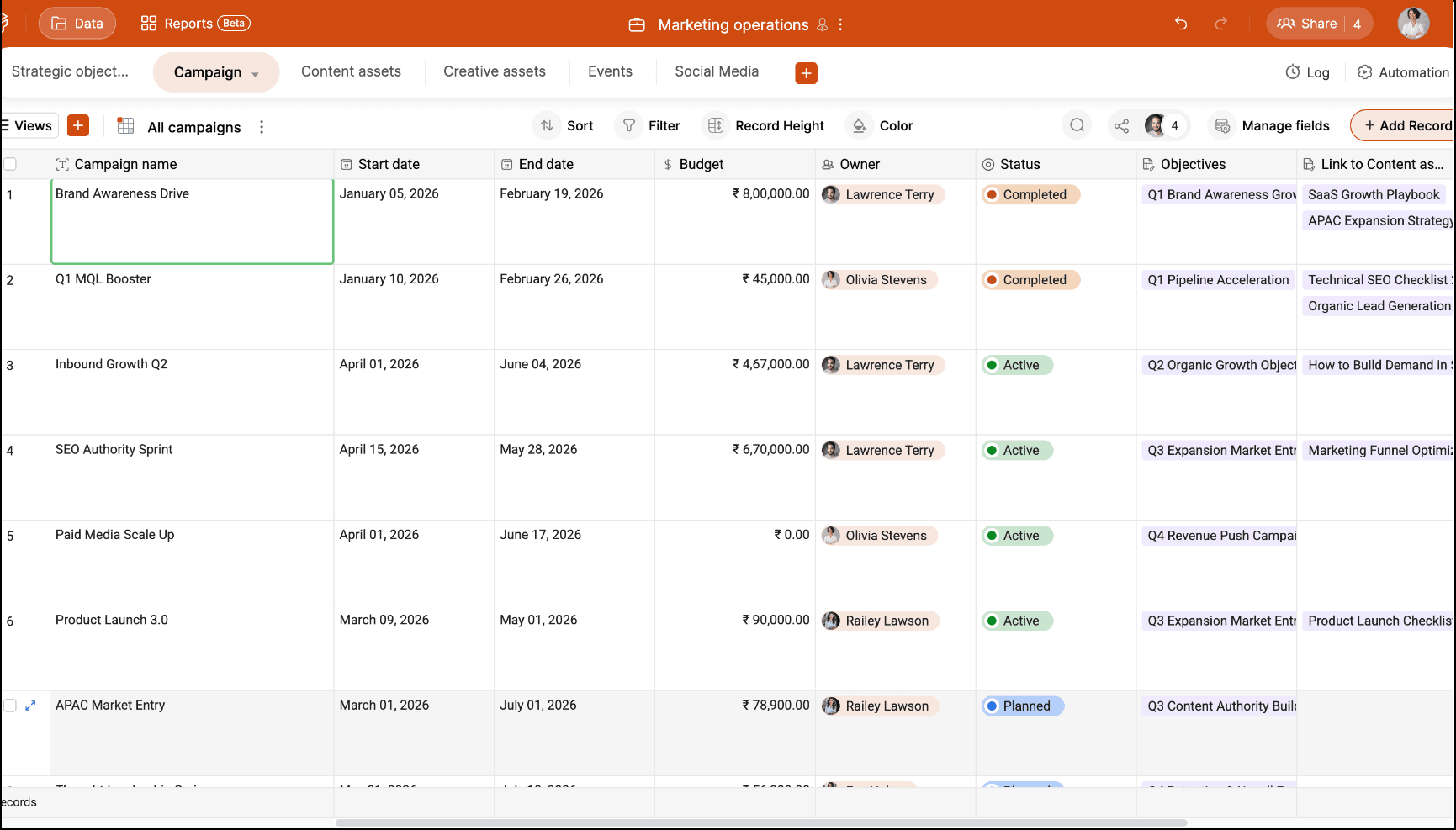
Task: Click the Share button
Action: [1319, 24]
